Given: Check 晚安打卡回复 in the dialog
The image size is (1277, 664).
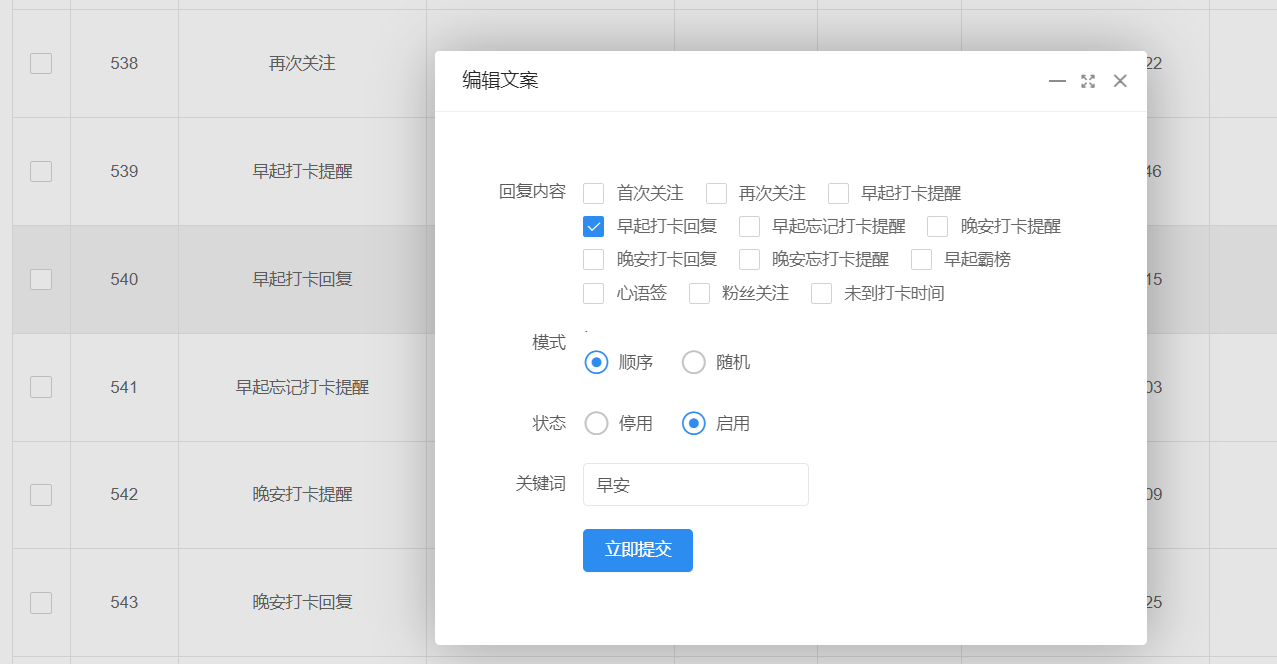Looking at the screenshot, I should tap(594, 259).
